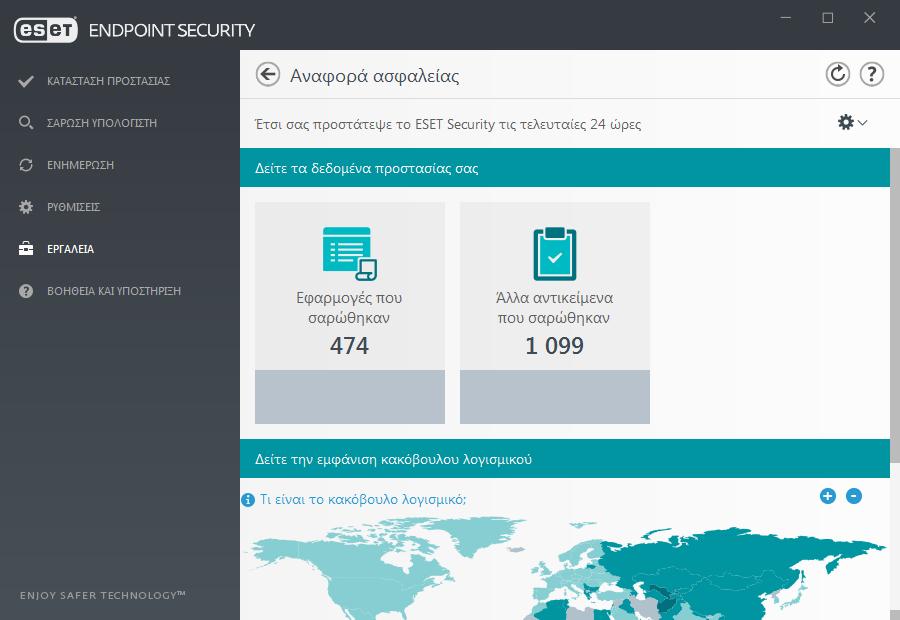900x620 pixels.
Task: Click the last 24 hours protection summary text
Action: [448, 124]
